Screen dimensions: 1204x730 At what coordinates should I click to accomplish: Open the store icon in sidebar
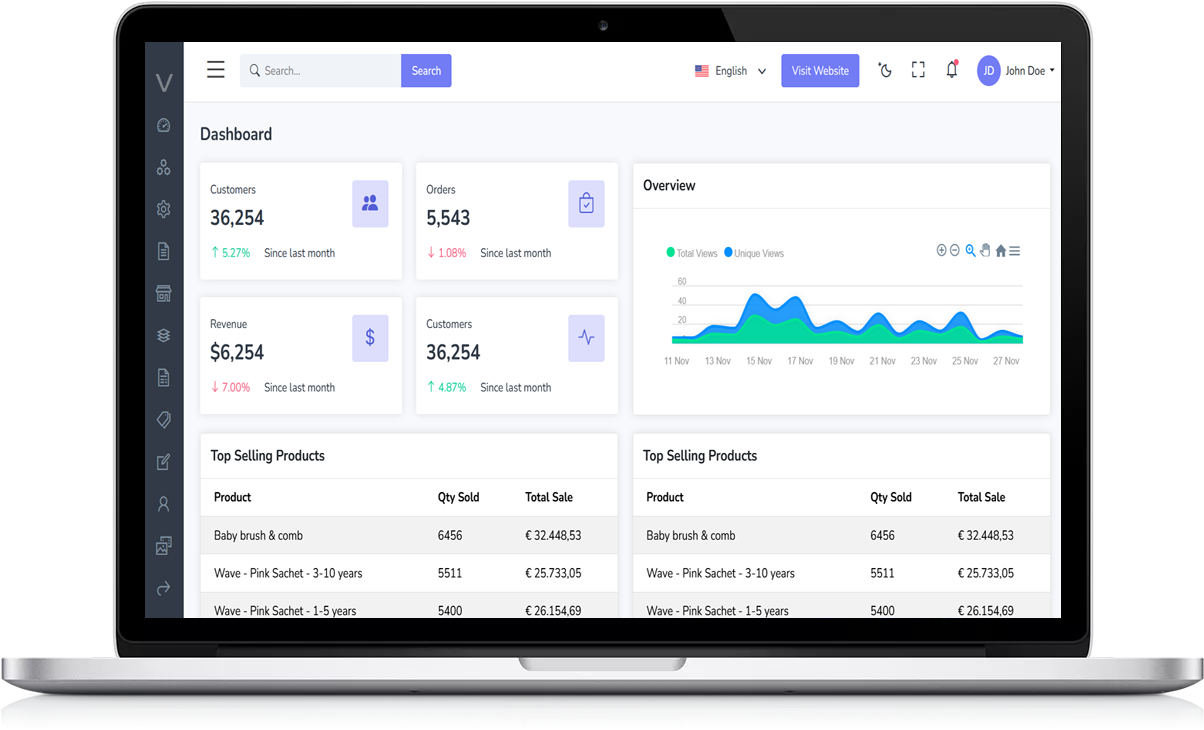(164, 293)
